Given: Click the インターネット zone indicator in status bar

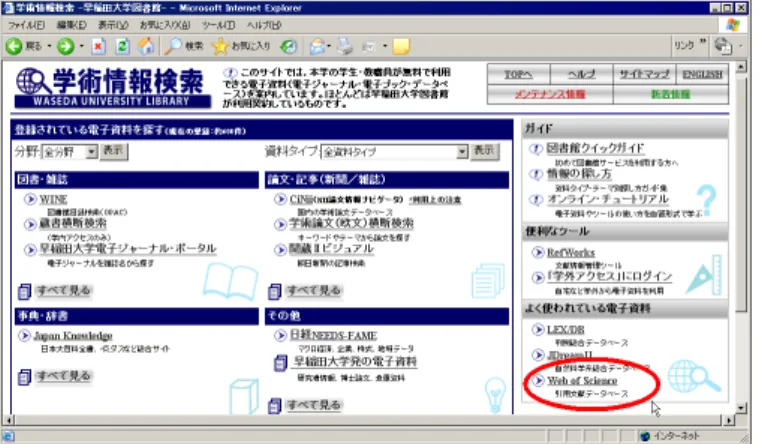Looking at the screenshot, I should click(670, 436).
